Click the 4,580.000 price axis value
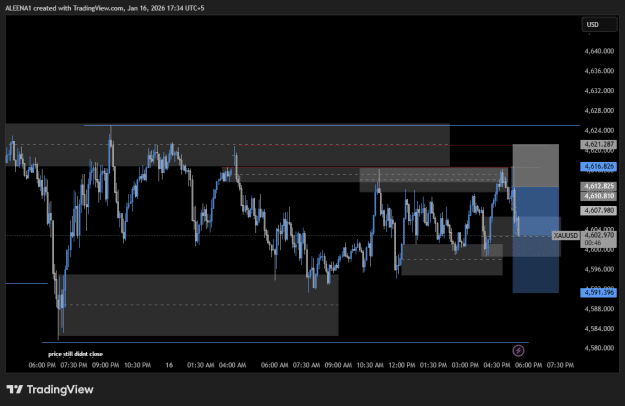This screenshot has height=406, width=625. pyautogui.click(x=599, y=348)
